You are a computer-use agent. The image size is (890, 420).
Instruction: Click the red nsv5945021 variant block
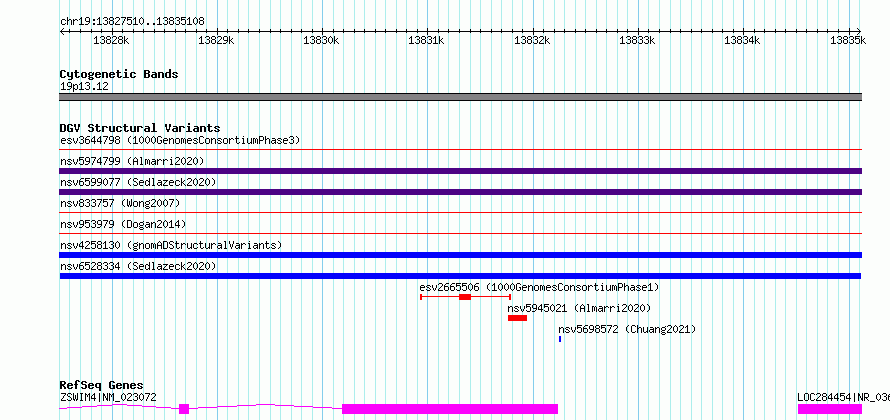(517, 318)
